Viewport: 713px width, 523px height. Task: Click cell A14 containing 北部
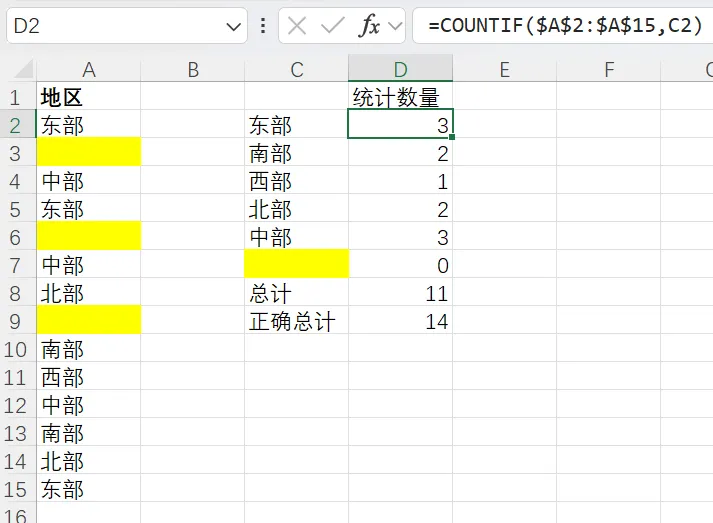click(x=89, y=462)
